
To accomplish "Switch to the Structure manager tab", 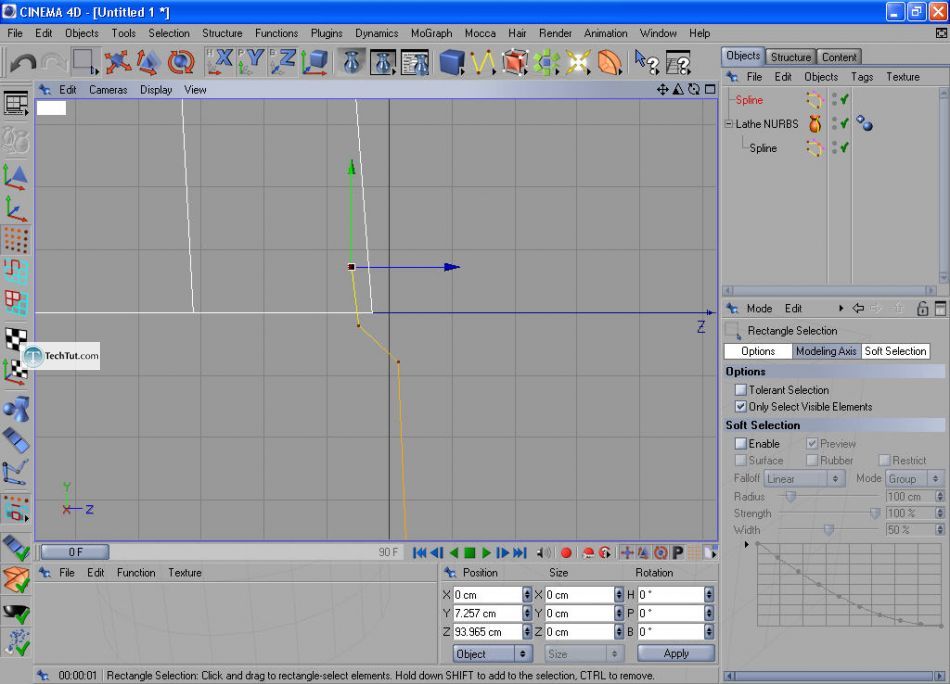I will click(791, 57).
